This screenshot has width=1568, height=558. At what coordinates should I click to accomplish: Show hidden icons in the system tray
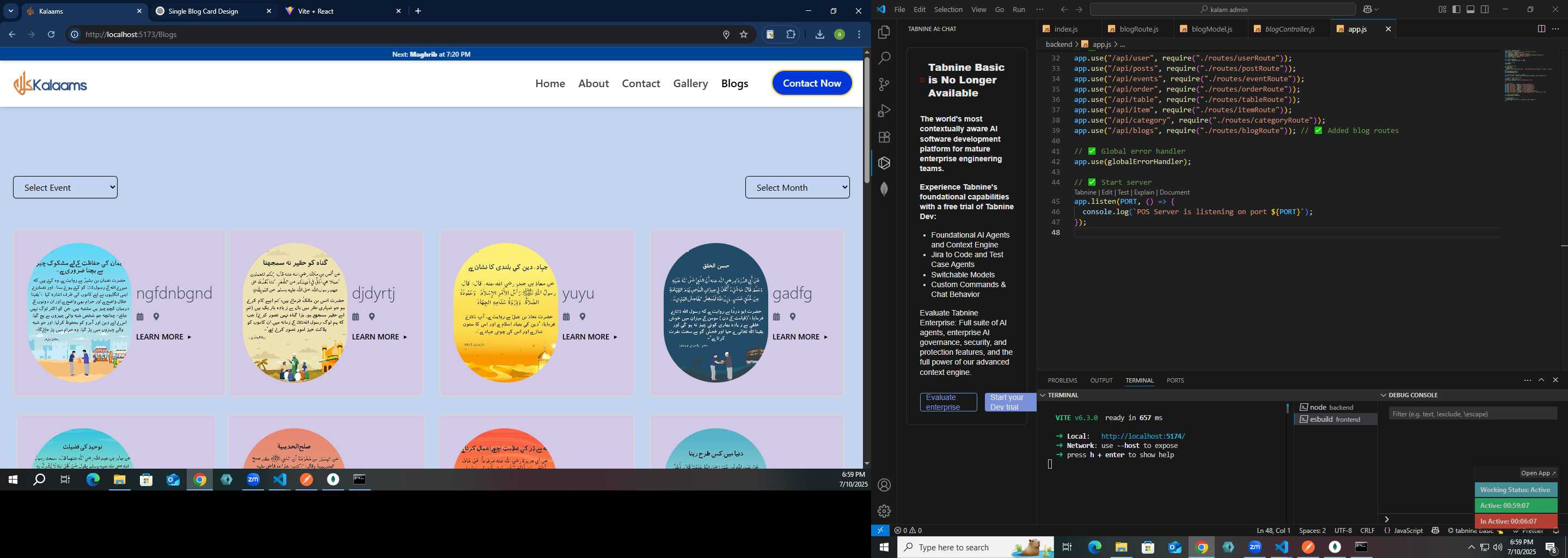click(1471, 548)
